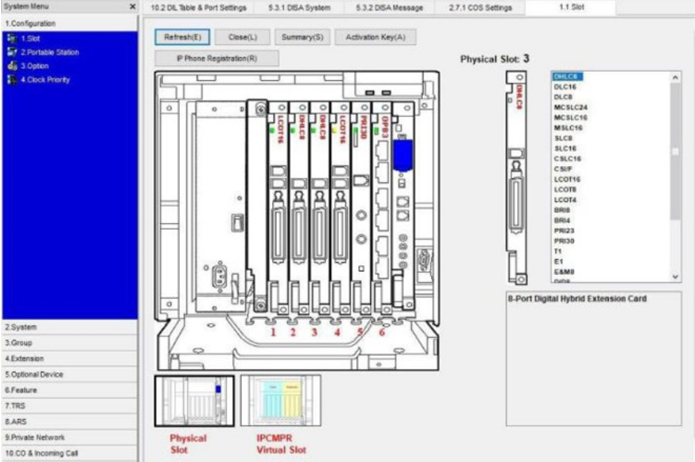Image resolution: width=695 pixels, height=462 pixels.
Task: Switch to 5.3.2 DISA Message tab
Action: (x=389, y=8)
